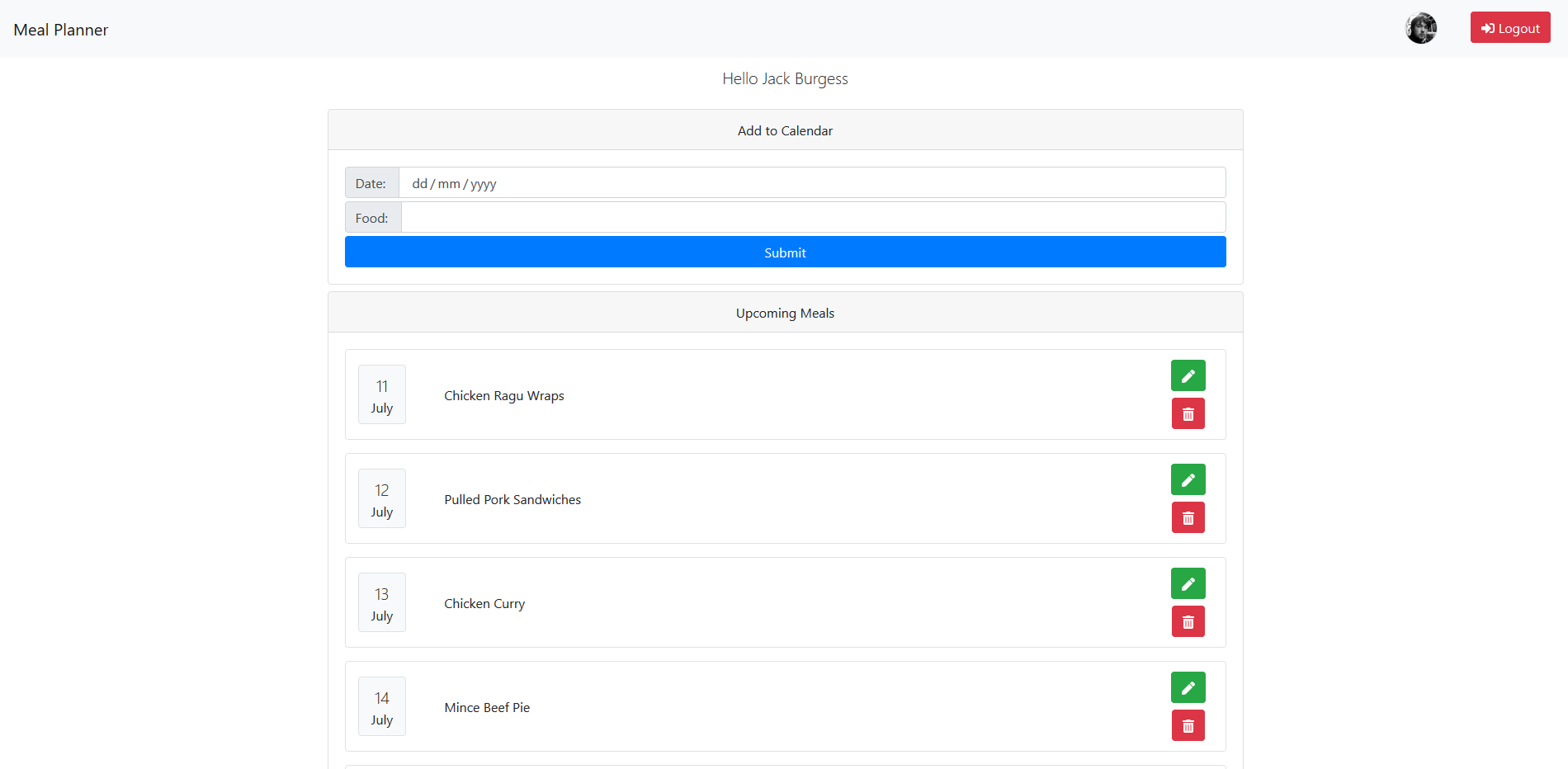1568x769 pixels.
Task: Click into the Food text field
Action: click(x=812, y=218)
